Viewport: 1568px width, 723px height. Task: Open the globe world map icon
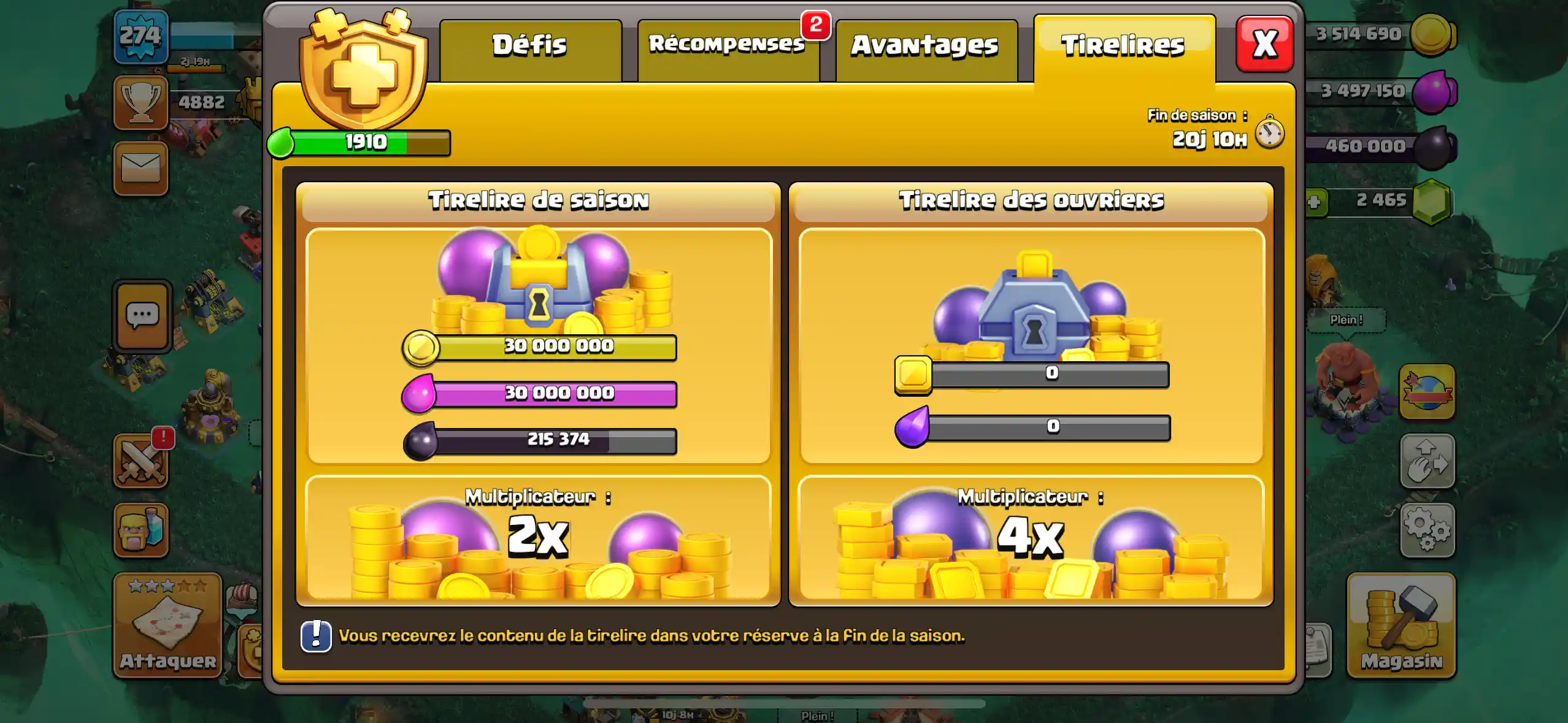[x=1428, y=392]
